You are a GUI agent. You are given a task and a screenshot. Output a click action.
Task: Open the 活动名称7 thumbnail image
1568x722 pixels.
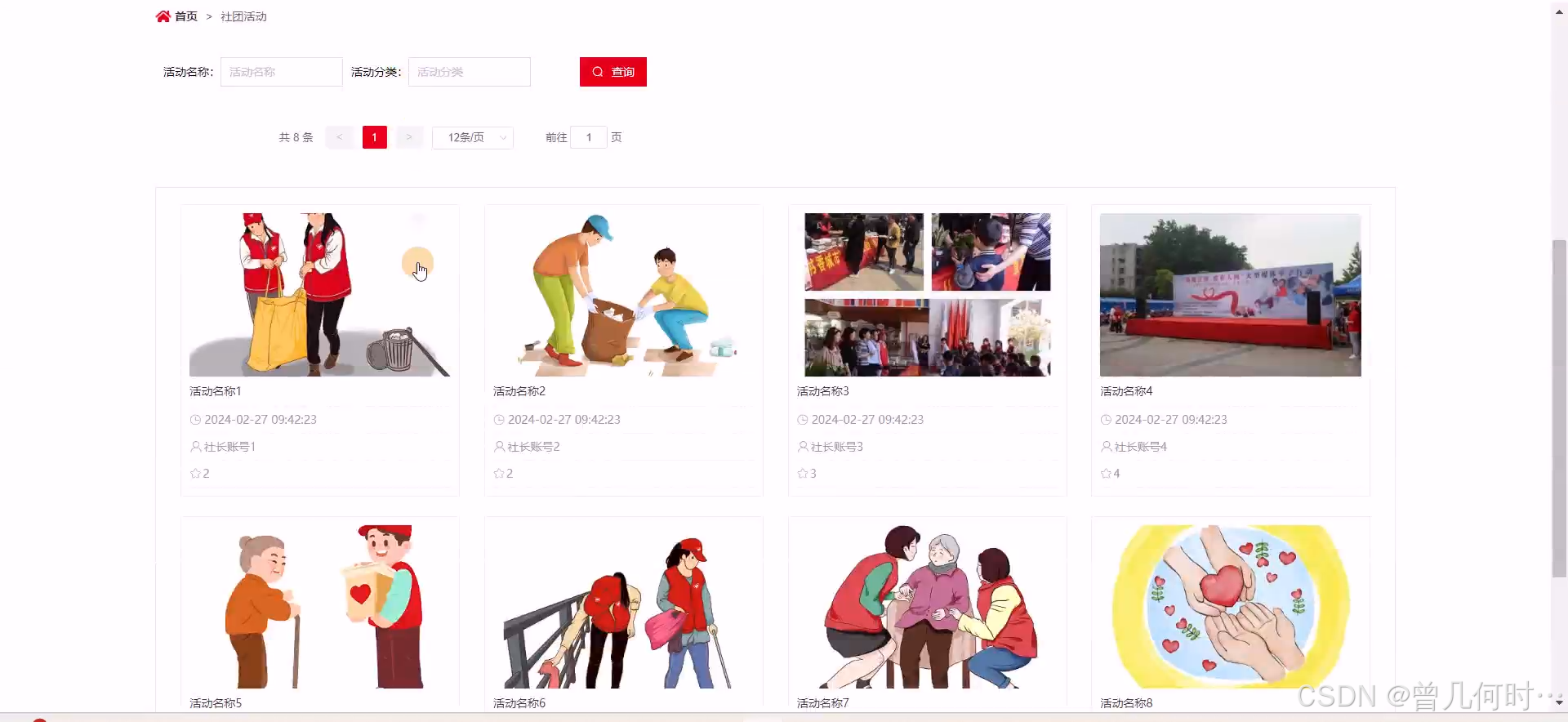point(928,607)
